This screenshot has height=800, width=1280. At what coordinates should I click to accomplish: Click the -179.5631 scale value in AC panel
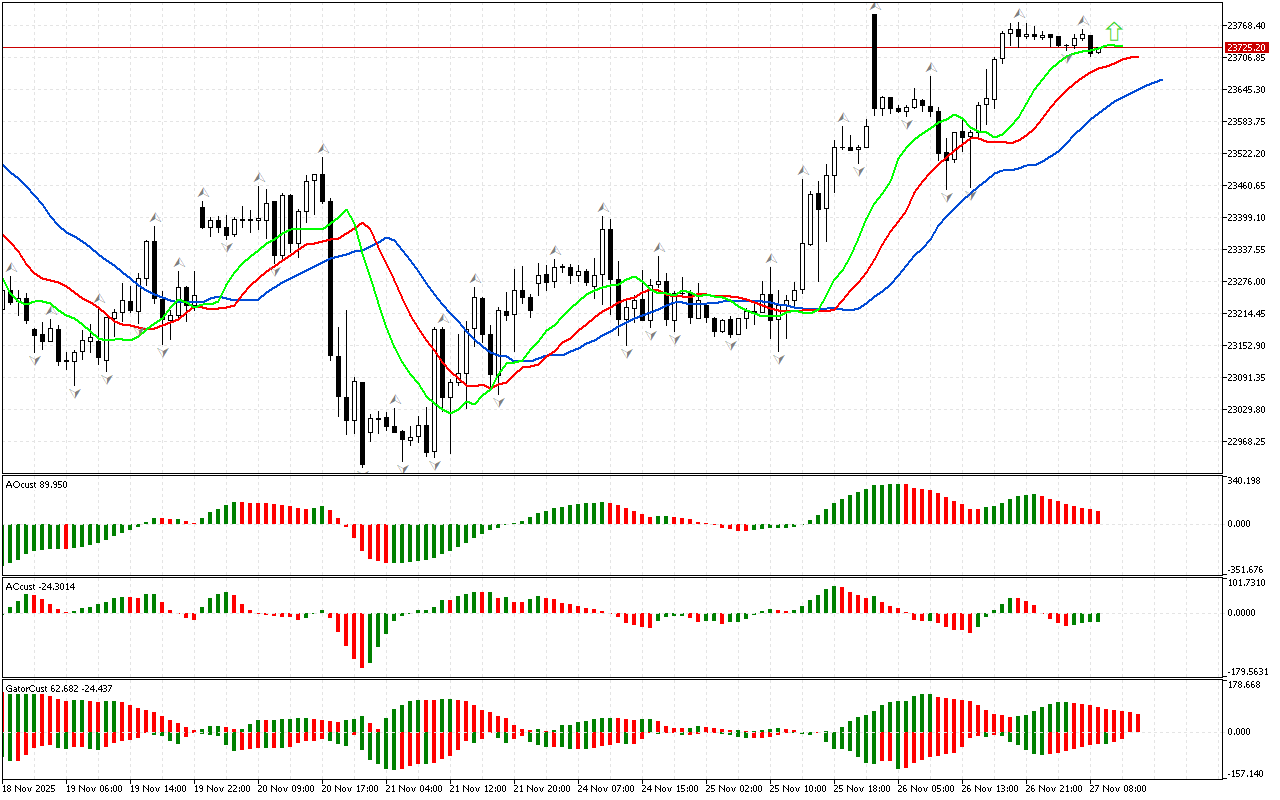[1246, 671]
